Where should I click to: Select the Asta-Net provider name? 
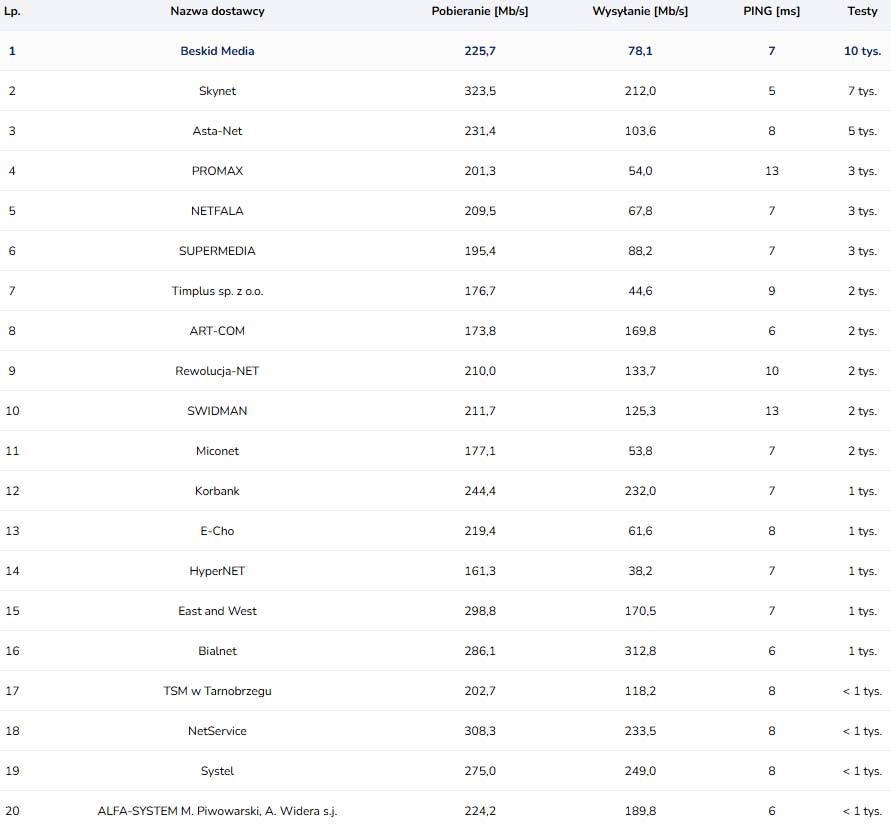pos(217,131)
